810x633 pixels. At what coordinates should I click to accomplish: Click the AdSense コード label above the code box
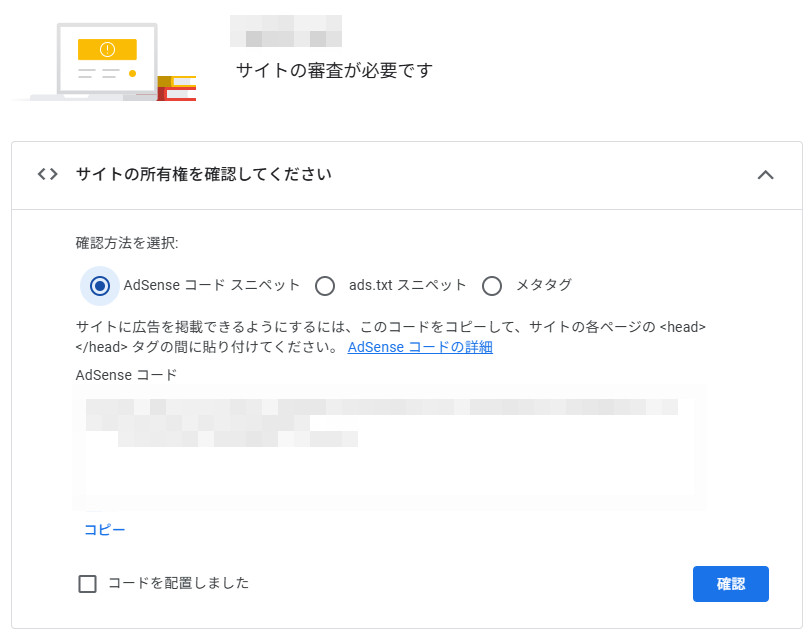coord(126,375)
